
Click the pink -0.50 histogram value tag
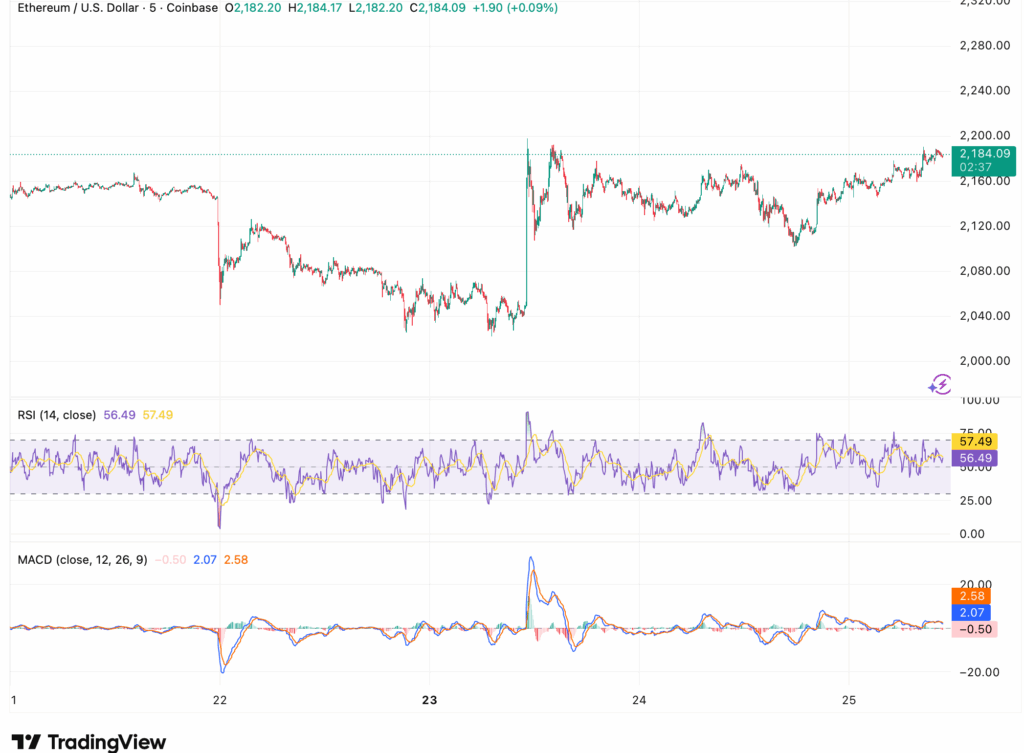[974, 630]
